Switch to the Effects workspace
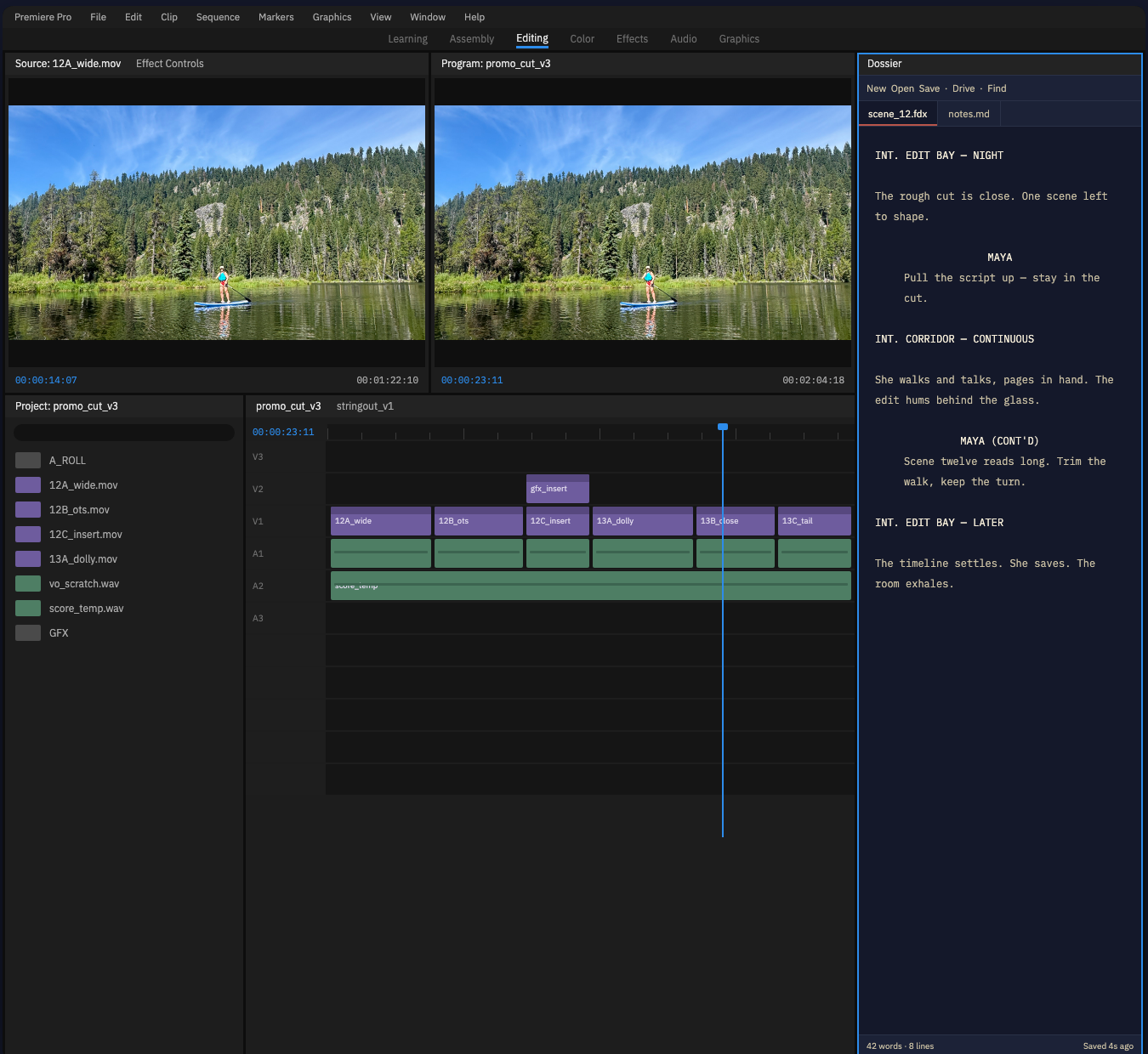 coord(633,39)
